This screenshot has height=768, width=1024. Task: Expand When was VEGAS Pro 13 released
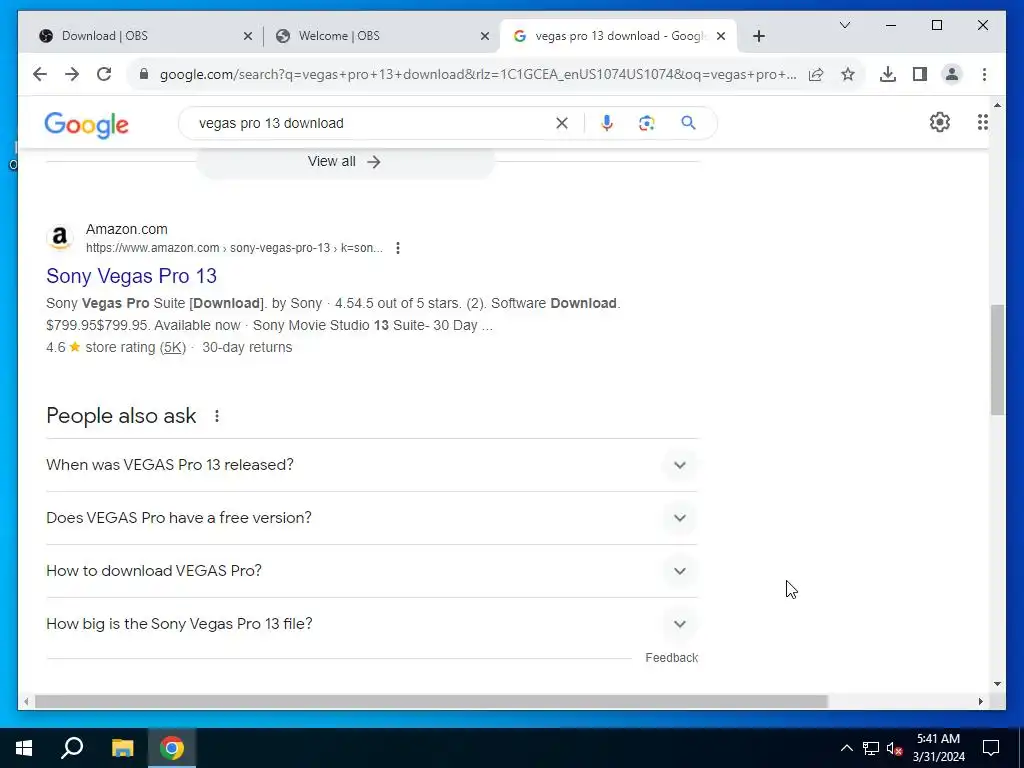[372, 465]
